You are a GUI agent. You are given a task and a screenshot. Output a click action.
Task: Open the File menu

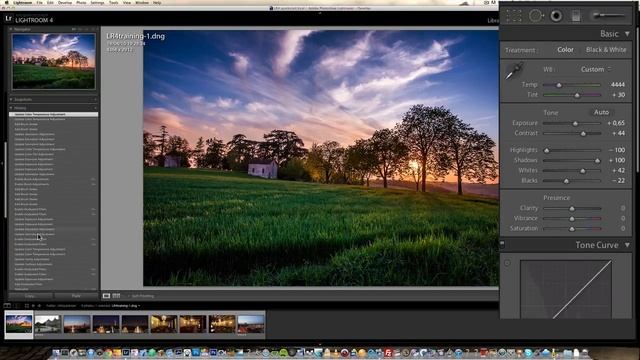(x=39, y=2)
